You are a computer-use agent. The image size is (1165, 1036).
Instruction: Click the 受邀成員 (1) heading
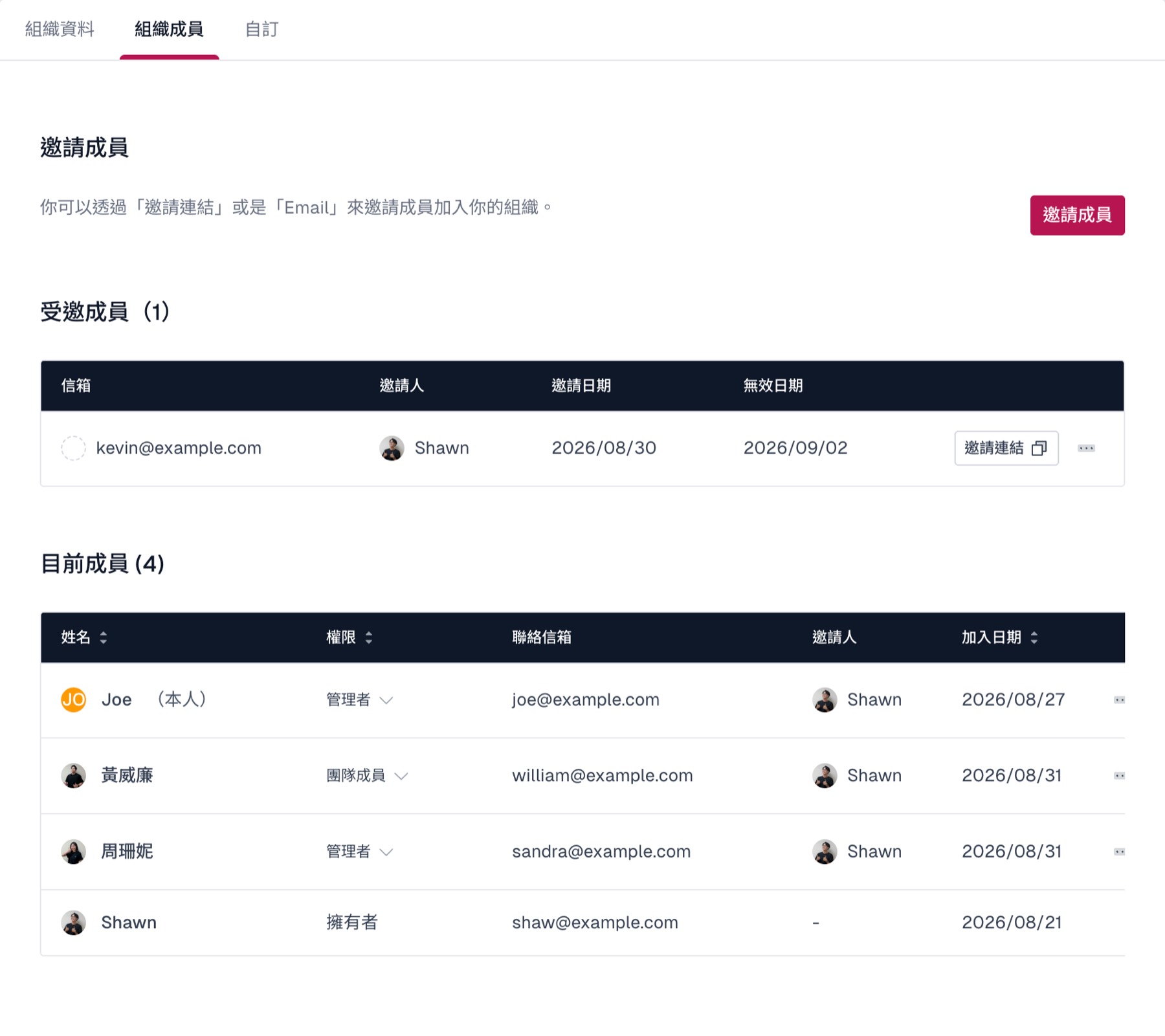pyautogui.click(x=105, y=312)
